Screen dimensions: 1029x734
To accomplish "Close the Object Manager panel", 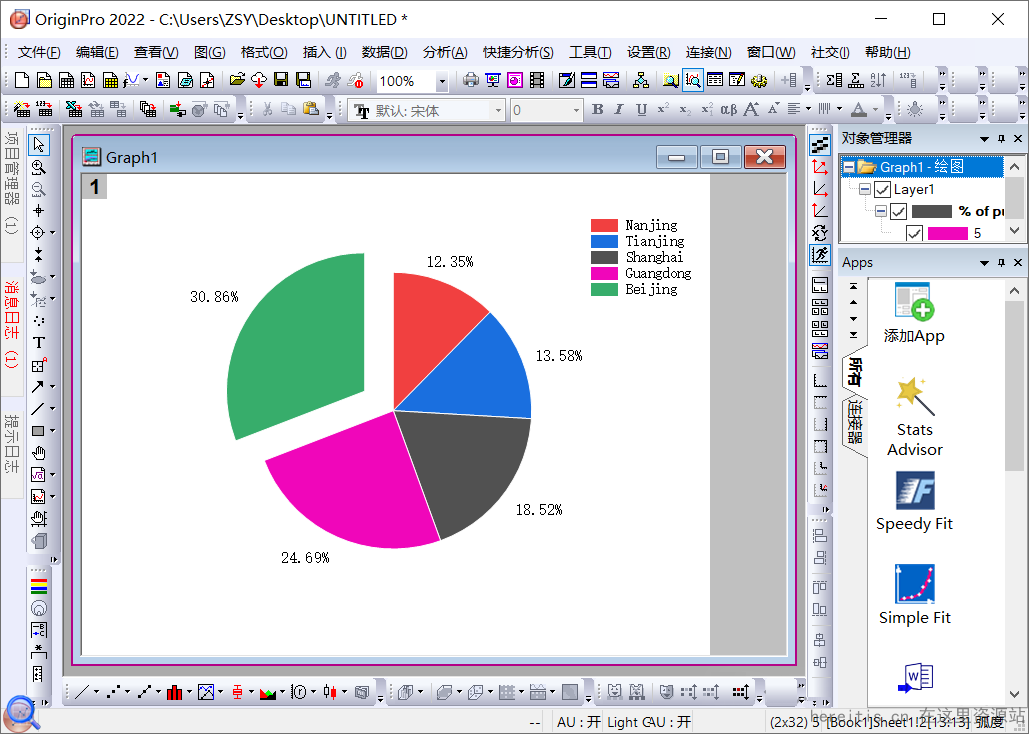I will coord(1018,139).
